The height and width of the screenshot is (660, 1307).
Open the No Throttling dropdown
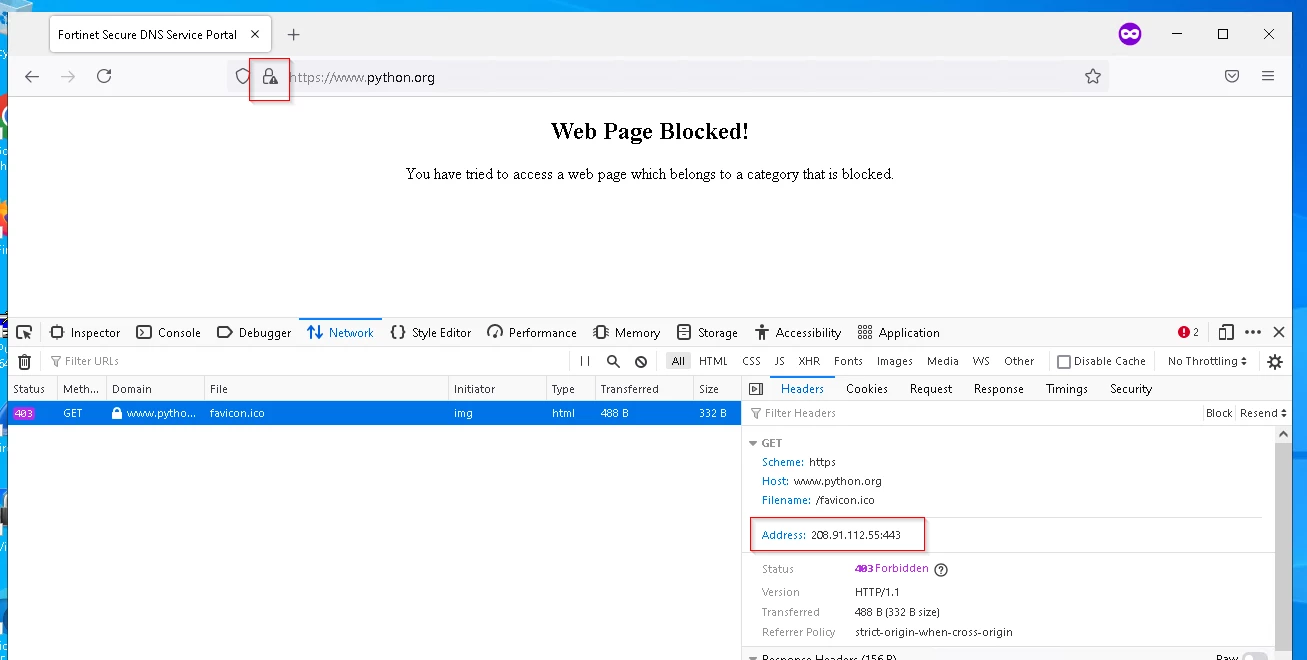[1207, 361]
